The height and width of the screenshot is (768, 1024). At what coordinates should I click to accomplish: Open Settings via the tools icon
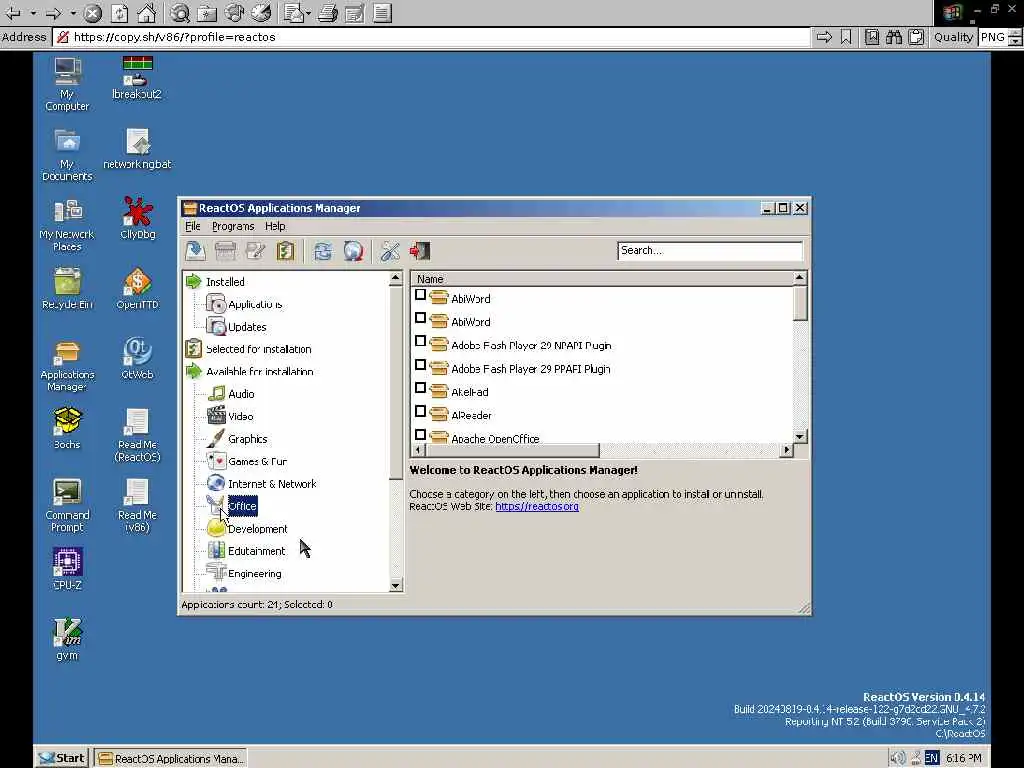(390, 251)
